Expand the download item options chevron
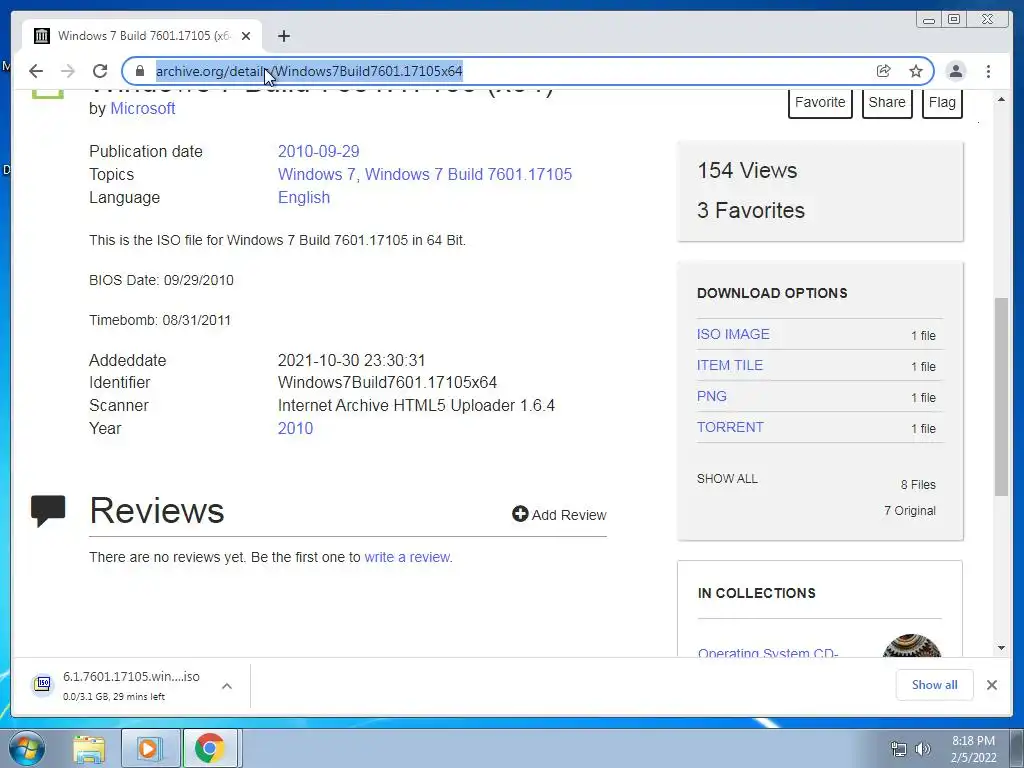This screenshot has height=768, width=1024. (227, 686)
